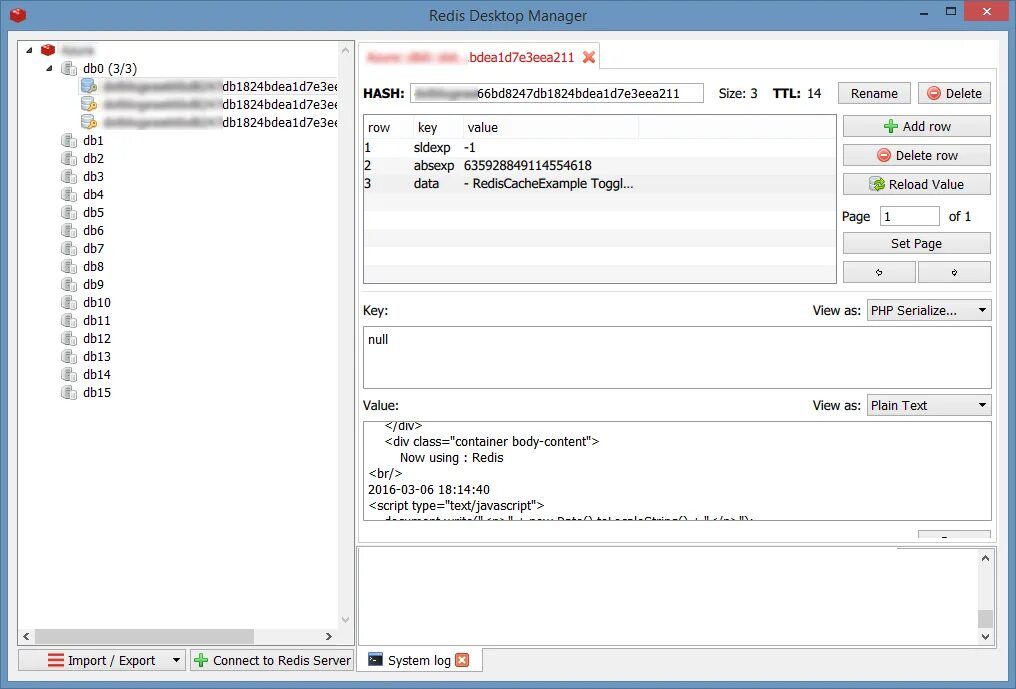Open the PHP Serialize View as dropdown
Viewport: 1016px width, 689px height.
(x=928, y=310)
